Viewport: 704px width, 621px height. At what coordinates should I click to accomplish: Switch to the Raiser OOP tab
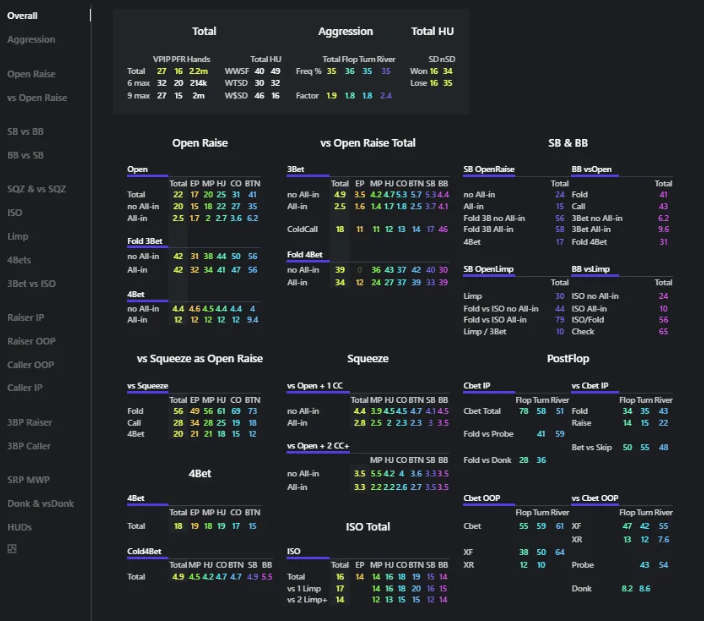[30, 341]
